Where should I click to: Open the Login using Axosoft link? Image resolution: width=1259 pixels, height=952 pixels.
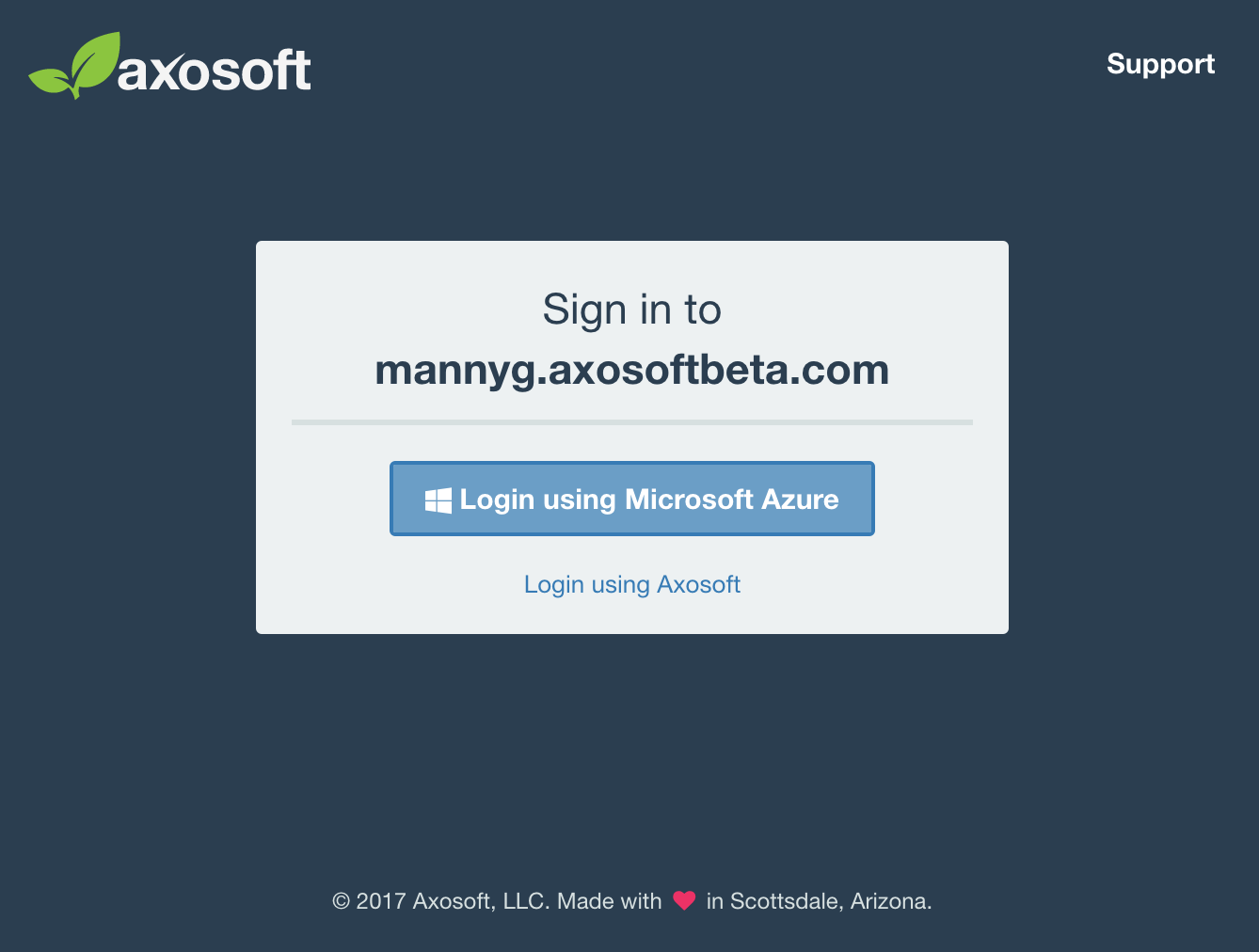pyautogui.click(x=631, y=584)
